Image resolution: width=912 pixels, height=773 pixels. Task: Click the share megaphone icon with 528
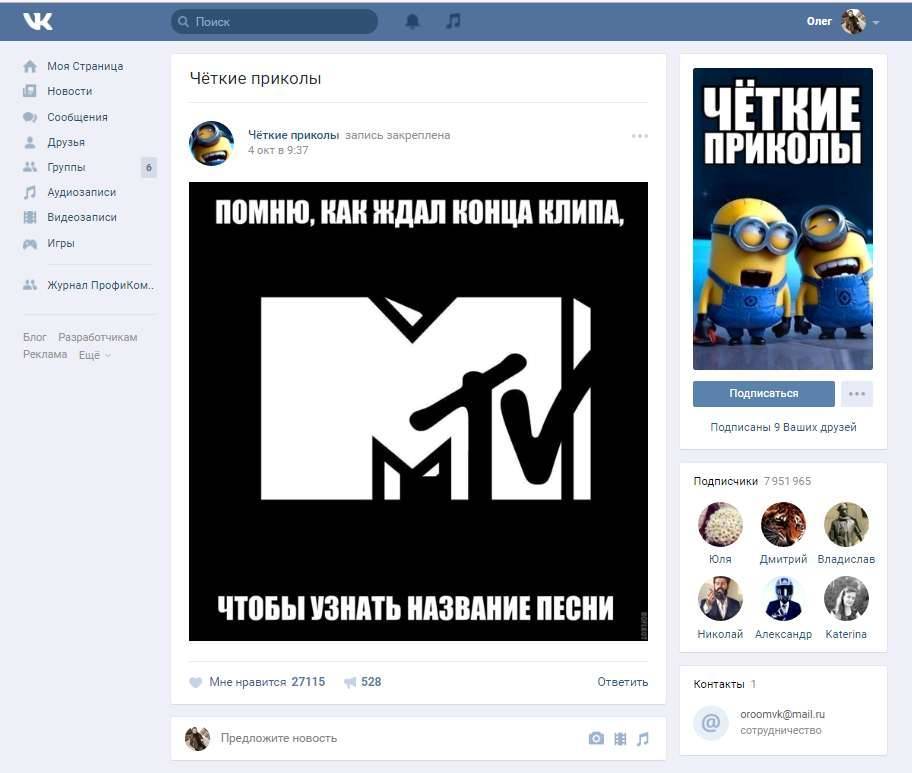click(350, 682)
